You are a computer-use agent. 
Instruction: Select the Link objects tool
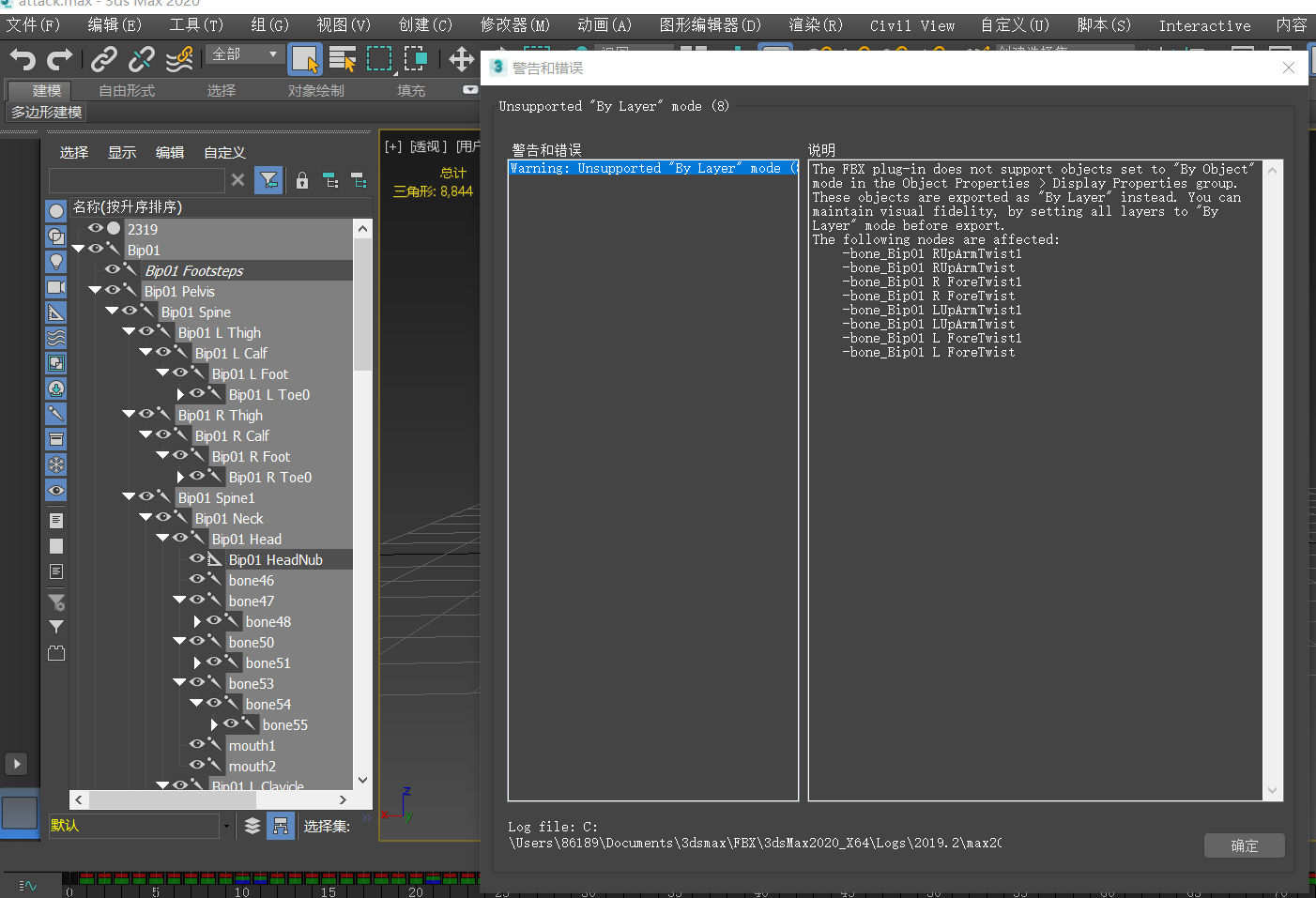[x=103, y=60]
